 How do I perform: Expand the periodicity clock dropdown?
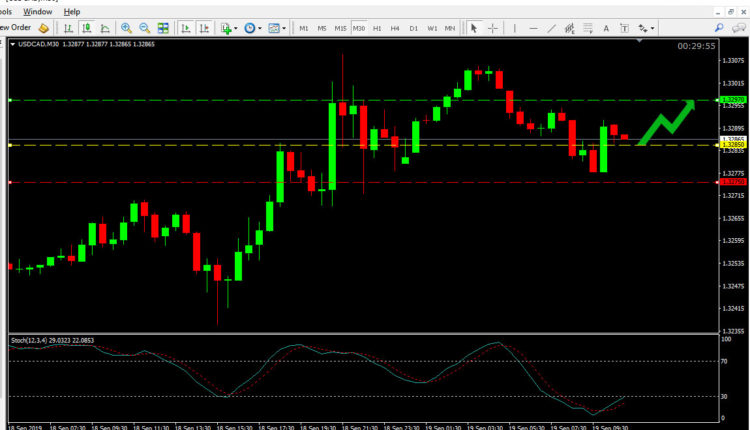pos(251,28)
